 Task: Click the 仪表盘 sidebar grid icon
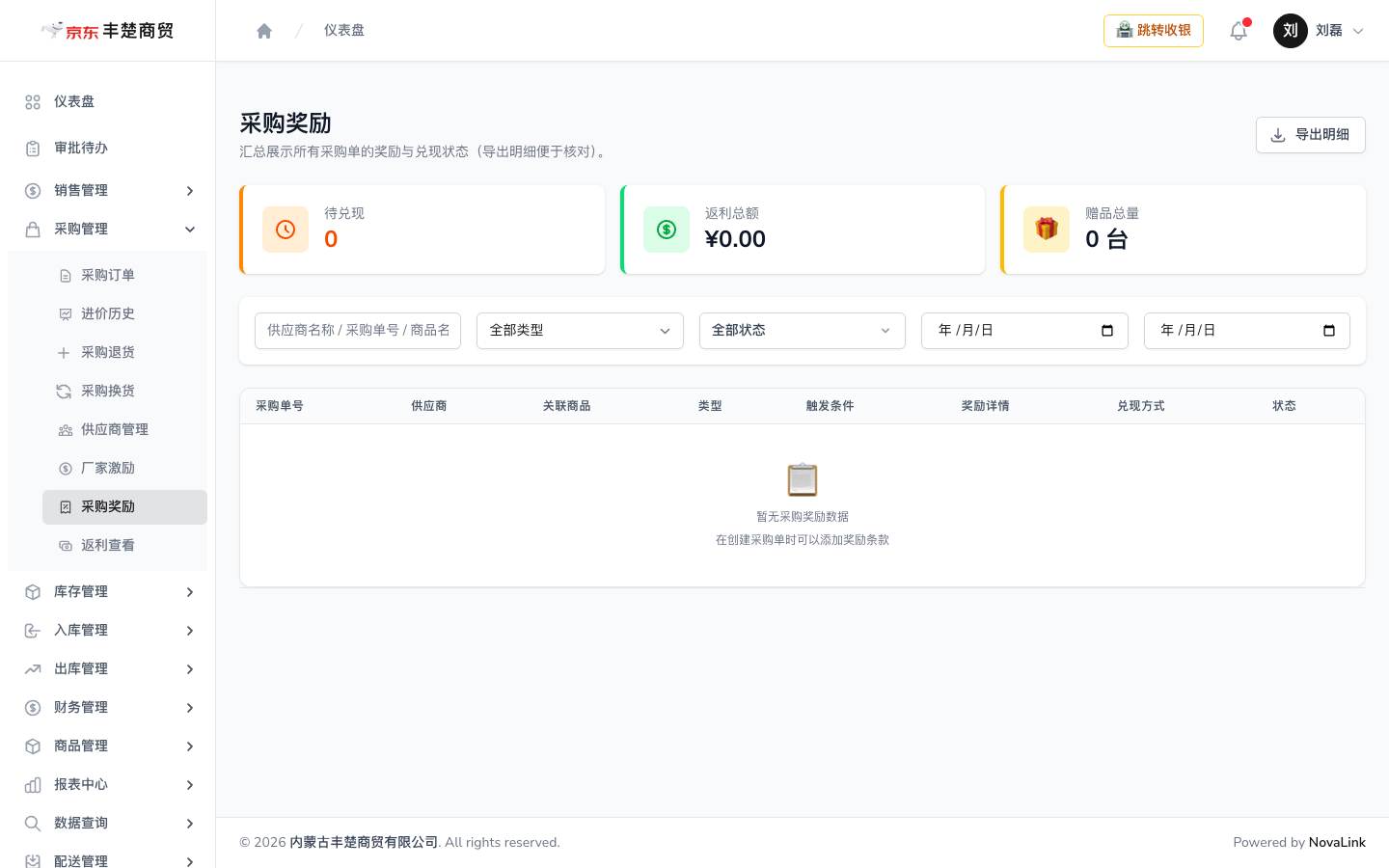(x=33, y=102)
